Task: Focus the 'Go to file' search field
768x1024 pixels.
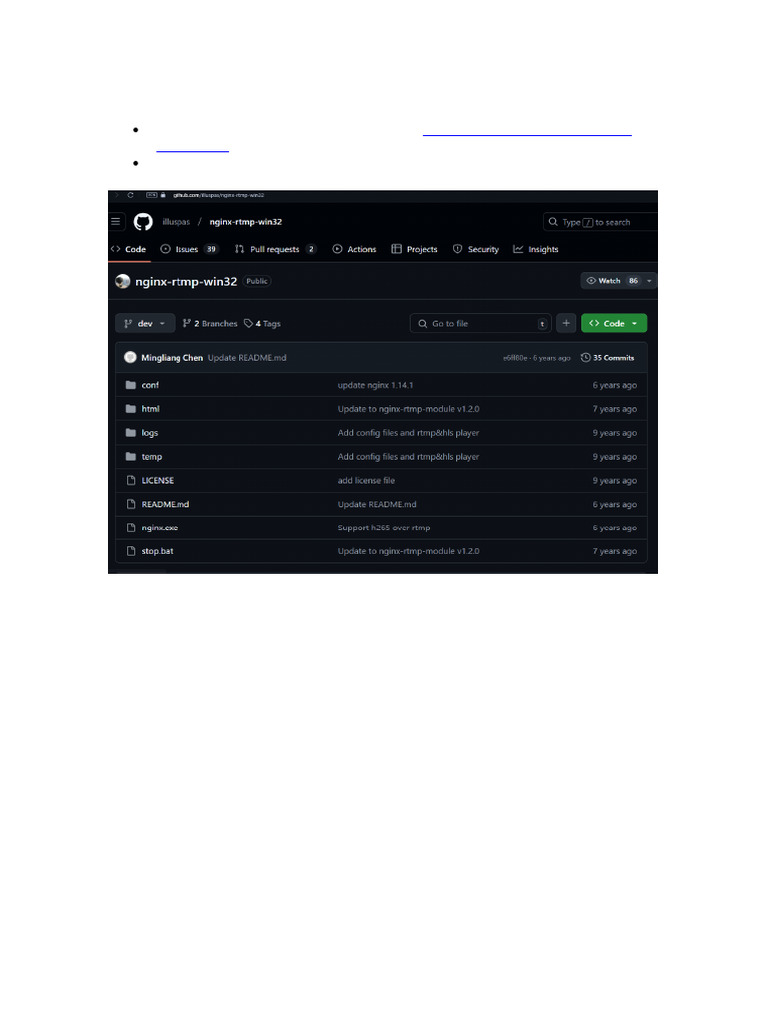Action: pyautogui.click(x=481, y=323)
